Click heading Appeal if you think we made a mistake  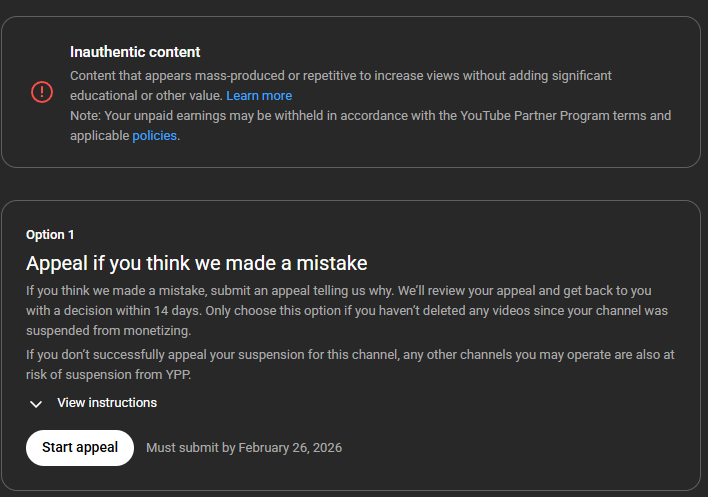pos(196,263)
